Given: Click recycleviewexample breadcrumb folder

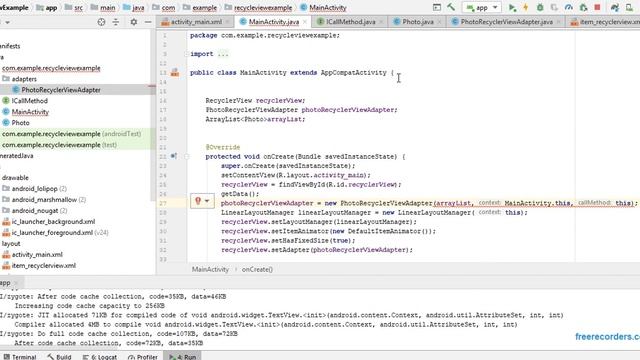Looking at the screenshot, I should pos(258,8).
